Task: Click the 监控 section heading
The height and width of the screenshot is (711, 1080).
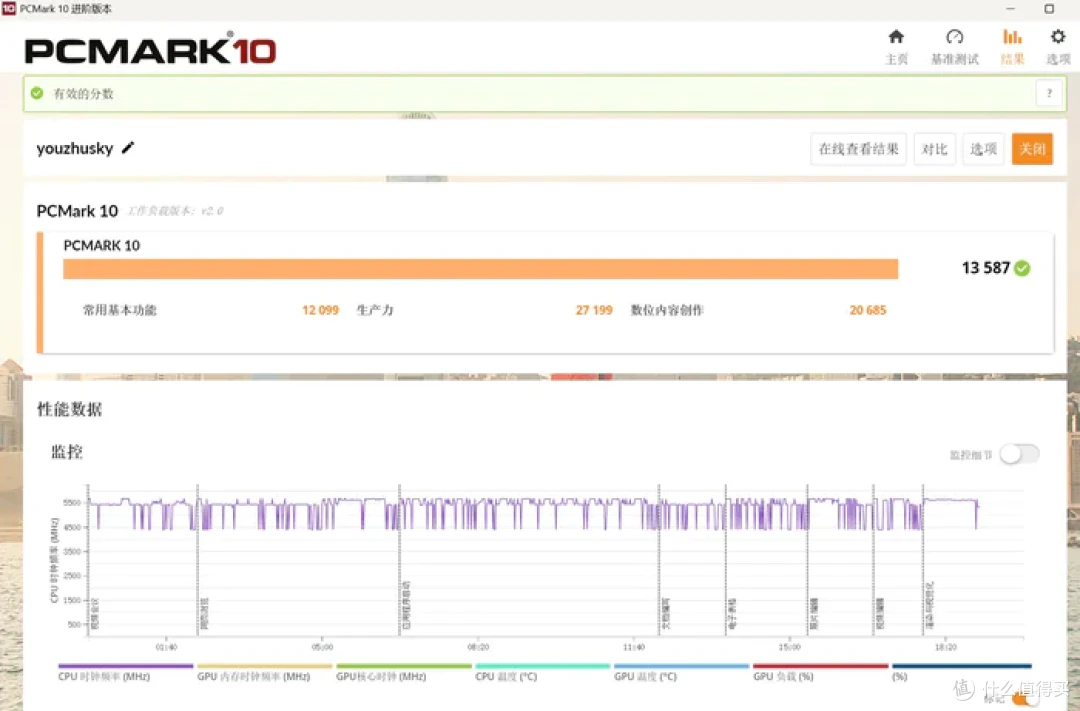Action: [x=67, y=452]
